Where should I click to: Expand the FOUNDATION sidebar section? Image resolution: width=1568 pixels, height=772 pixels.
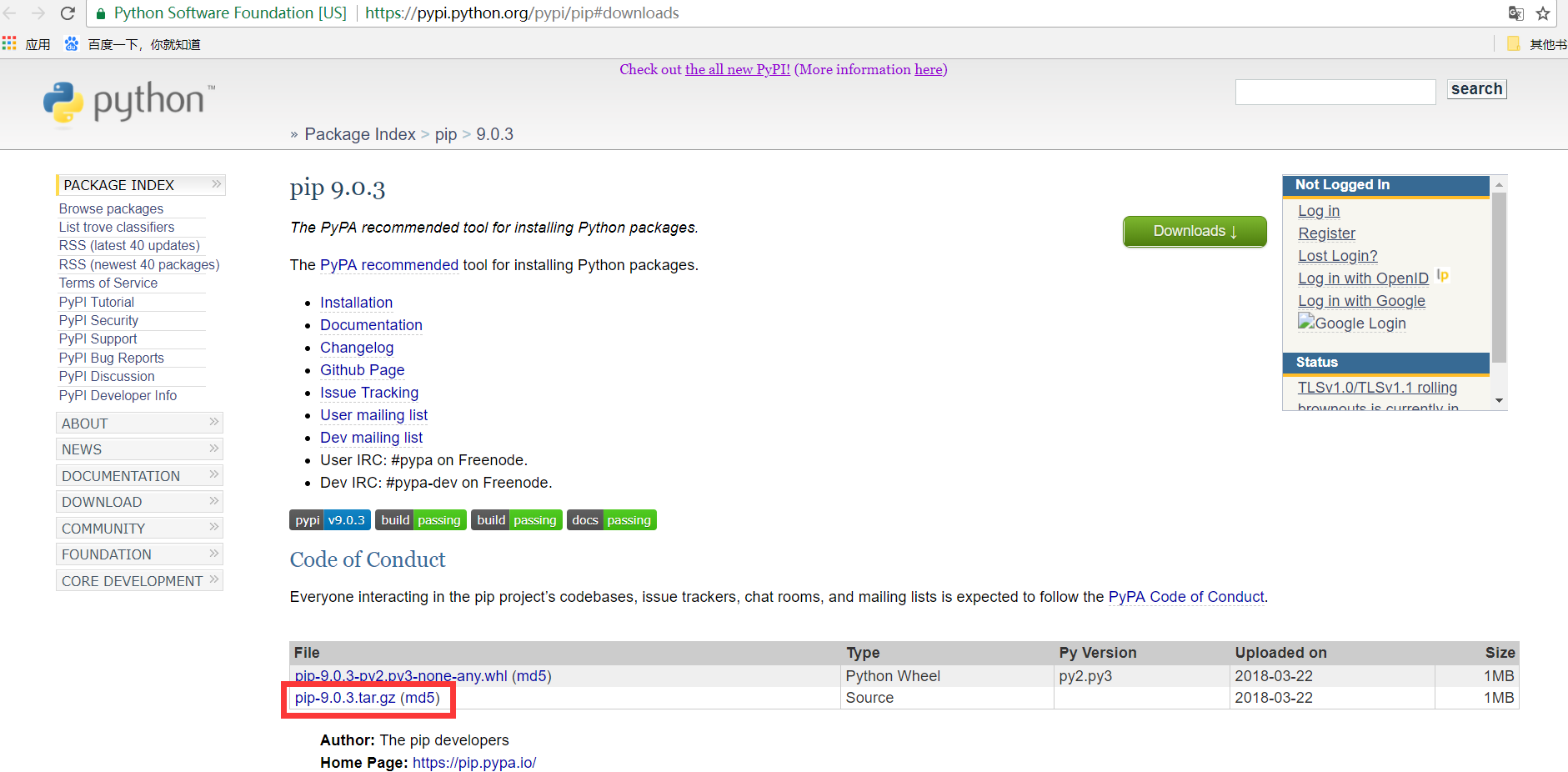(x=139, y=554)
